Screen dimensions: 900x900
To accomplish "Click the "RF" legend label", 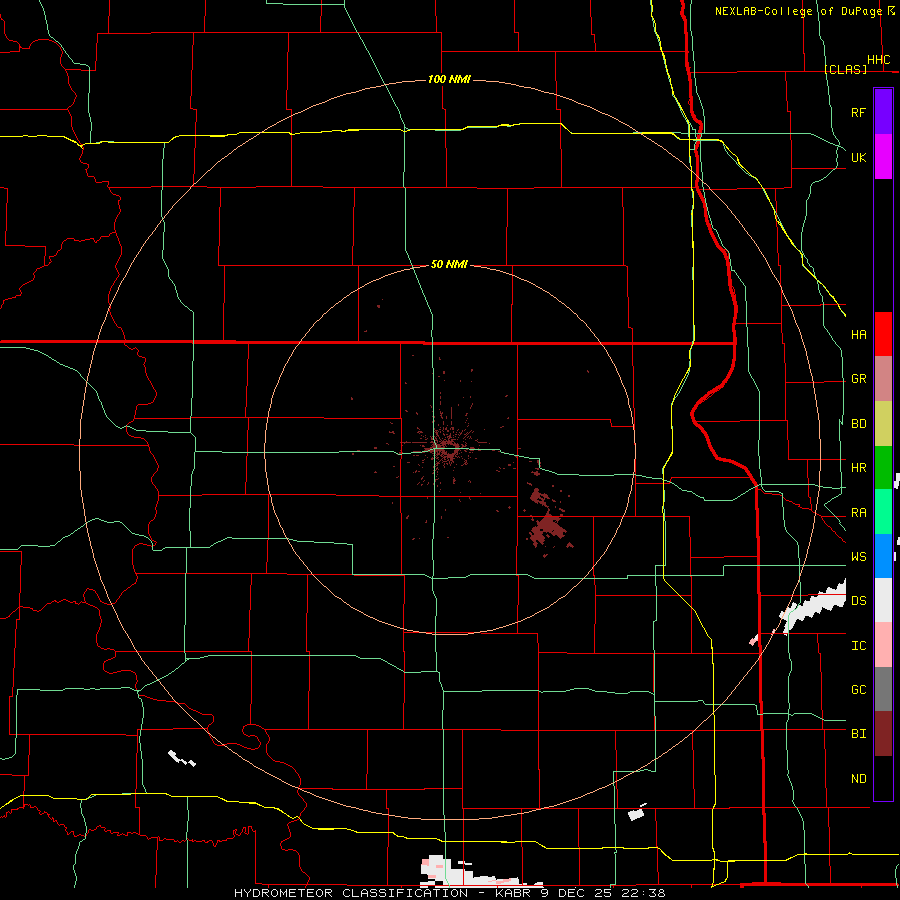I will [858, 112].
